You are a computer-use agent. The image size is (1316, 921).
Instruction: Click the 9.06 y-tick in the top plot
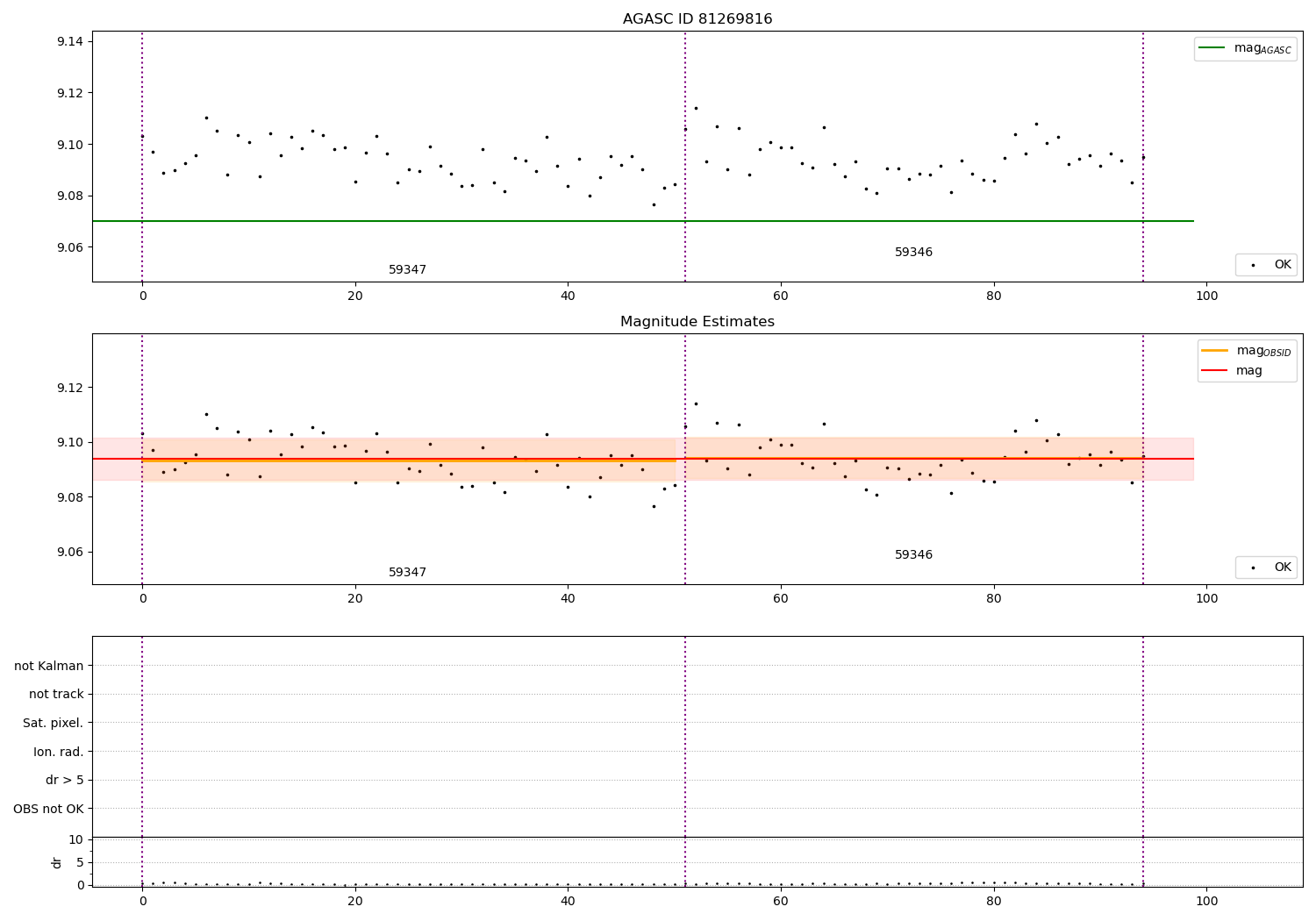point(69,247)
